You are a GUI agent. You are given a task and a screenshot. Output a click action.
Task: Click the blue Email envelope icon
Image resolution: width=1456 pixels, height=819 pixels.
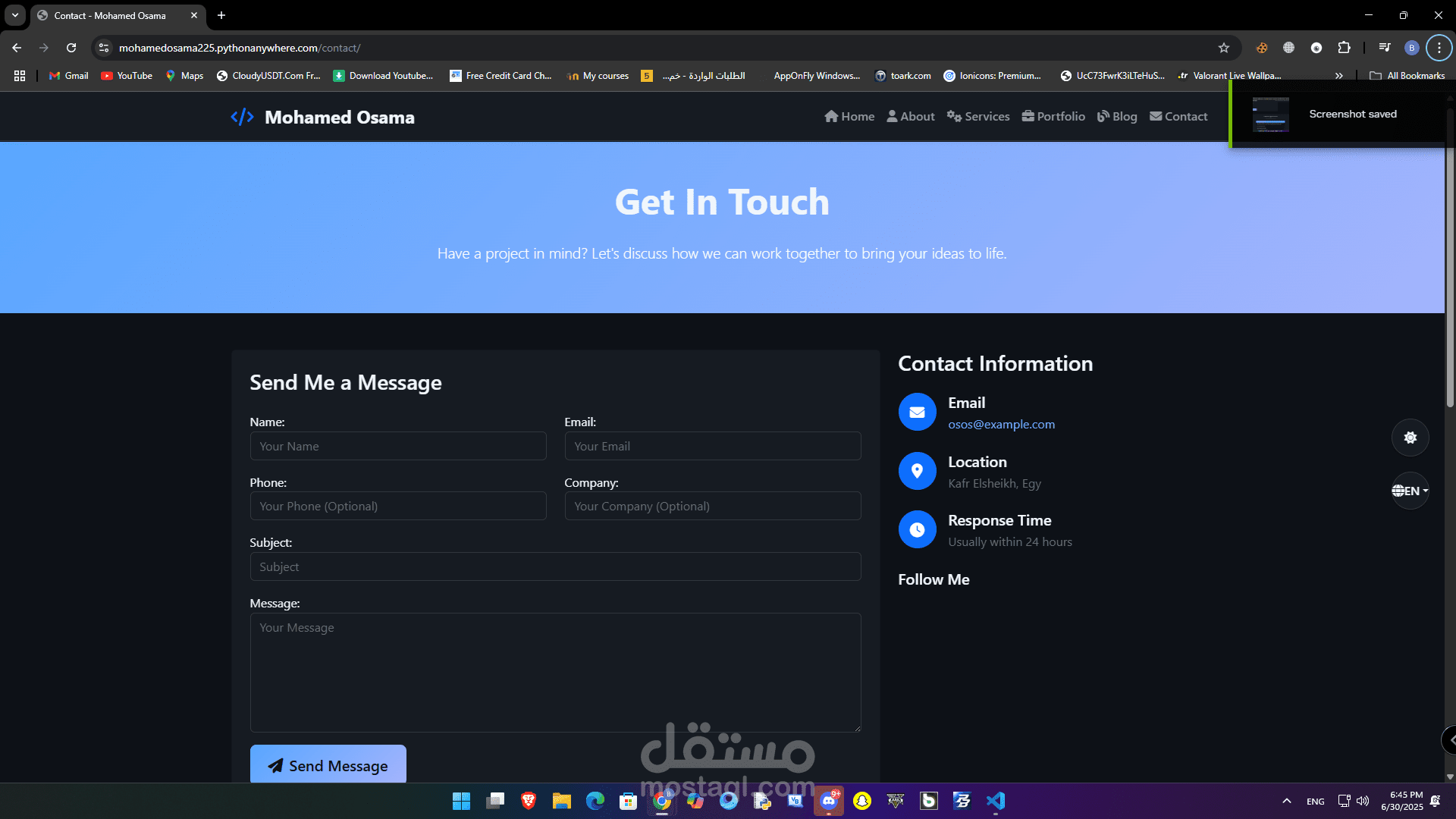tap(917, 412)
